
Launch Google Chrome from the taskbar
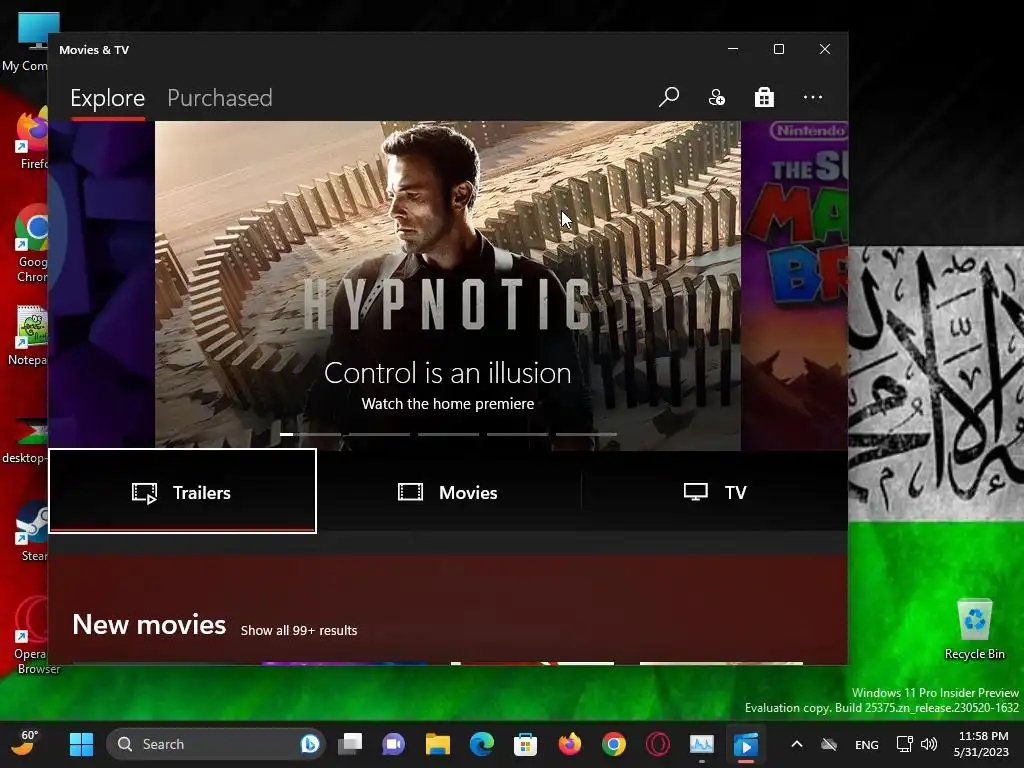pos(614,744)
